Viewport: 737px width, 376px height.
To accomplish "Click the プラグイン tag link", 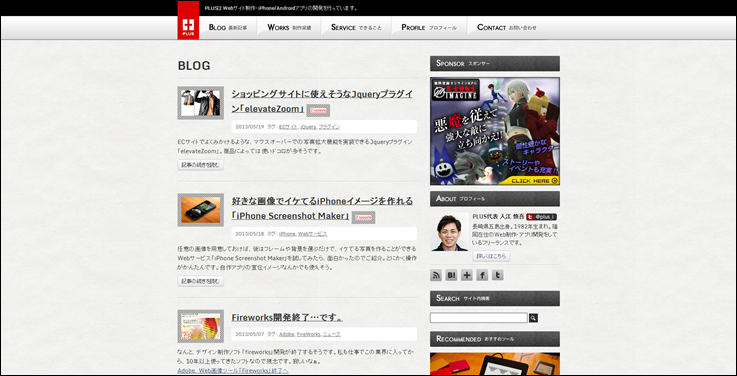I will pyautogui.click(x=329, y=127).
